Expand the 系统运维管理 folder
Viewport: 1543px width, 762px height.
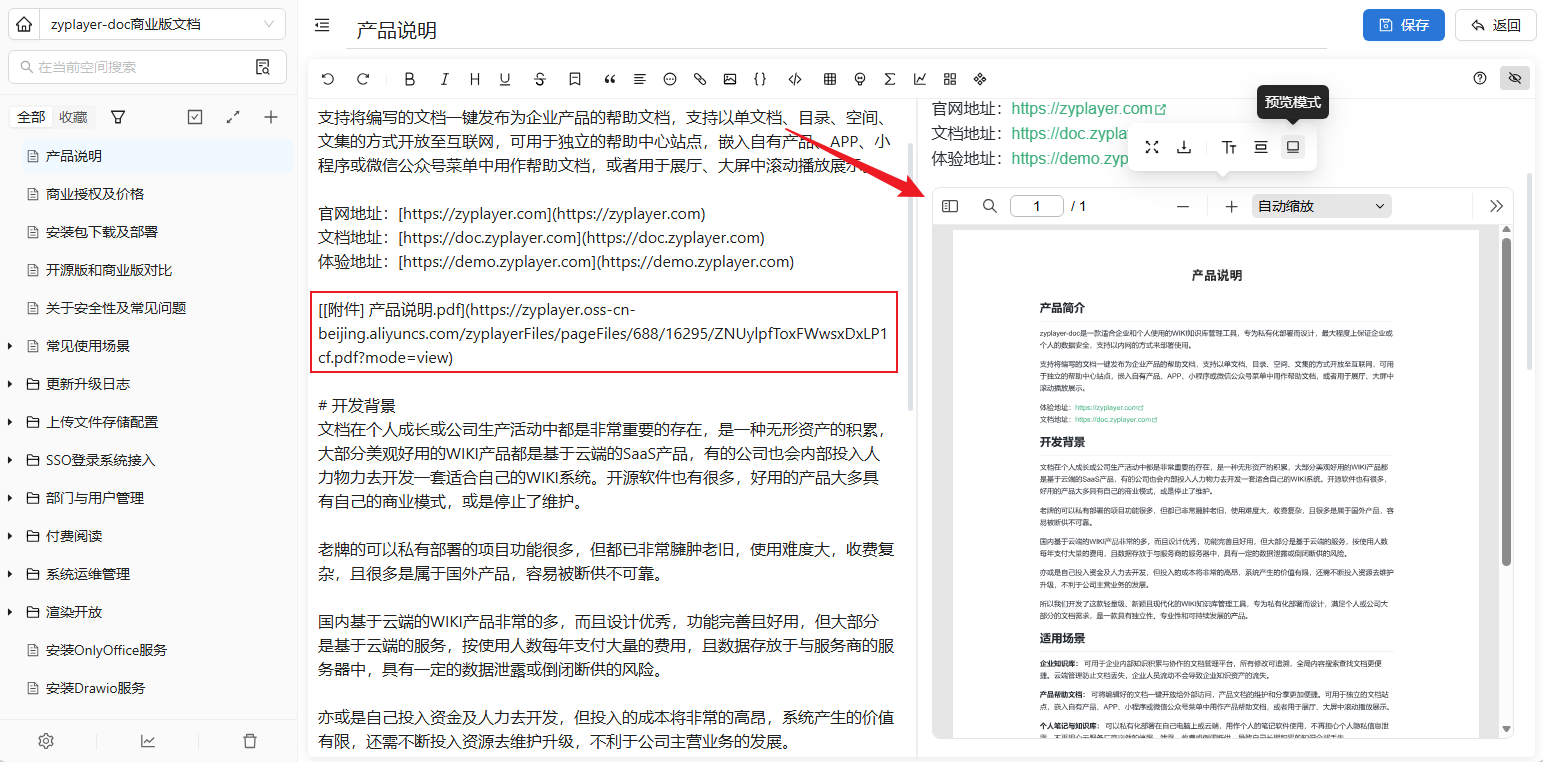[10, 574]
